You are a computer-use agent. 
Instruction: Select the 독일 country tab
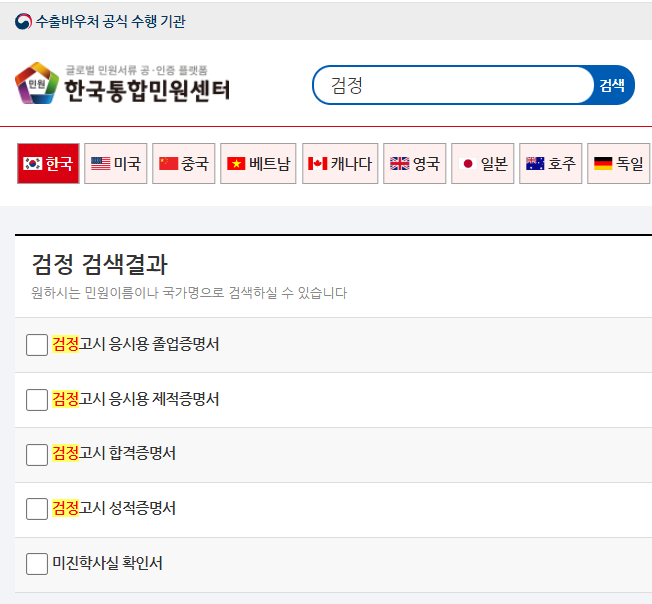pyautogui.click(x=618, y=163)
